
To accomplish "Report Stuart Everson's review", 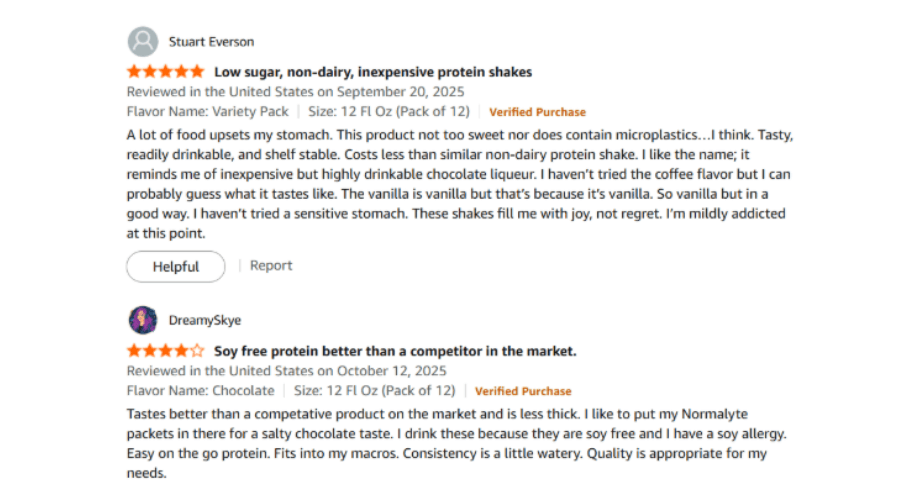I will click(271, 266).
